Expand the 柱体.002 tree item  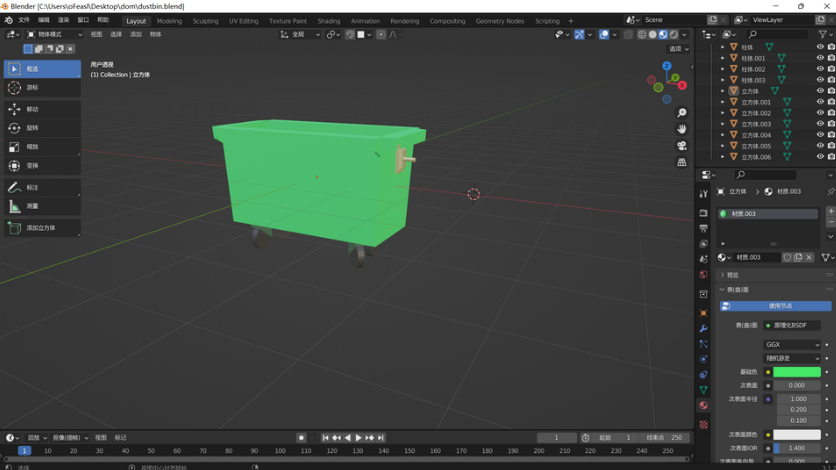[x=723, y=69]
